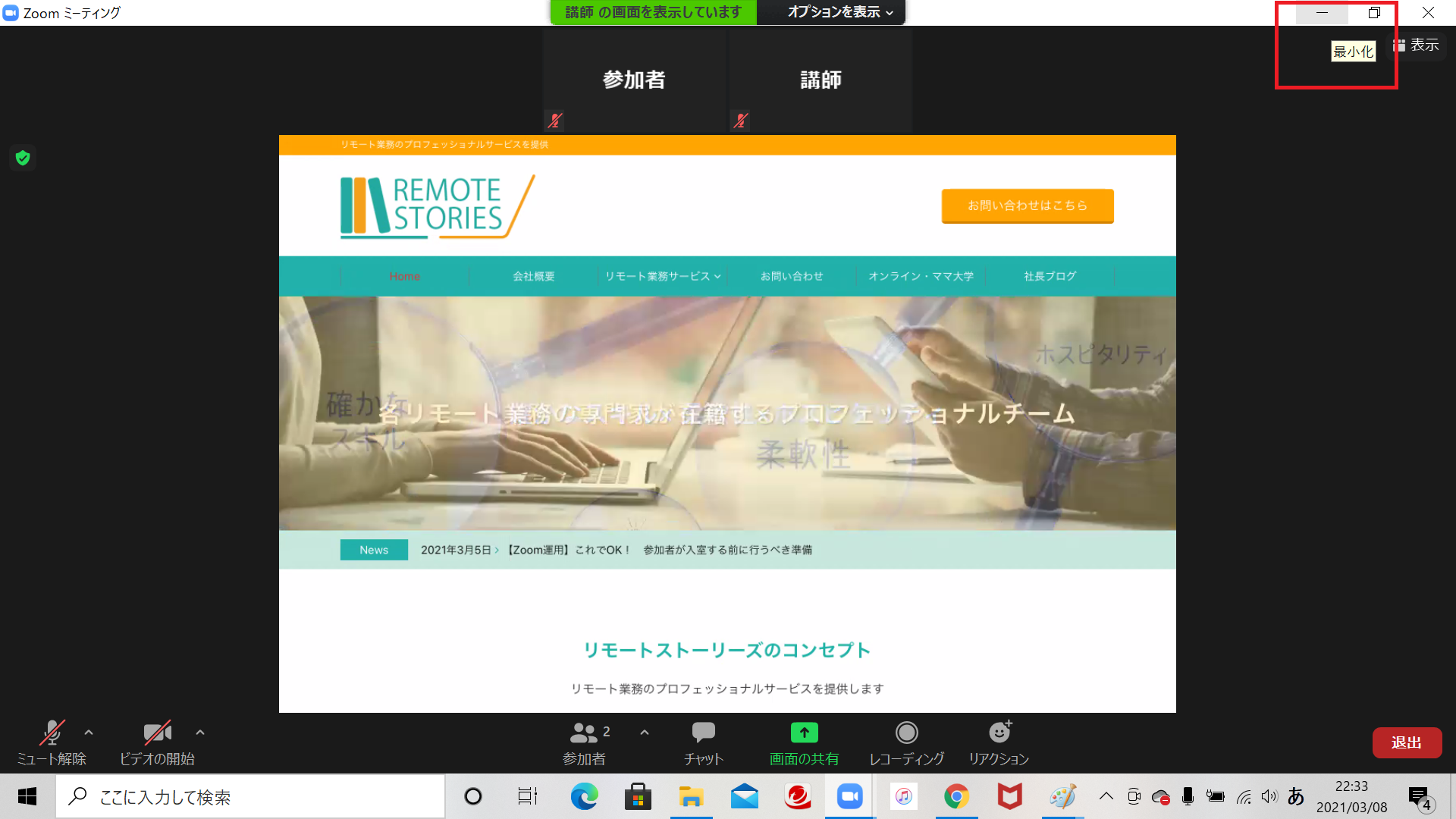Open Google Chrome from the taskbar
This screenshot has width=1456, height=819.
tap(956, 797)
